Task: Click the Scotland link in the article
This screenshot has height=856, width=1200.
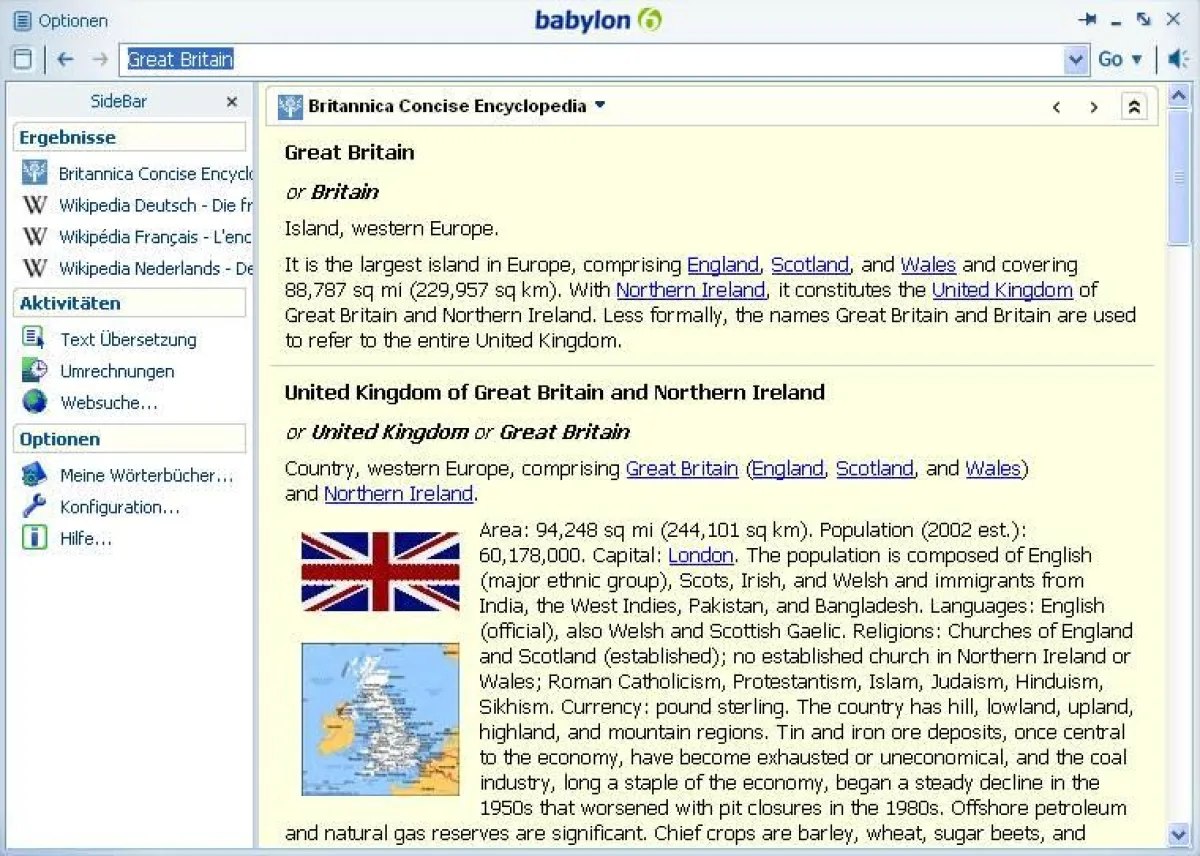Action: click(809, 264)
